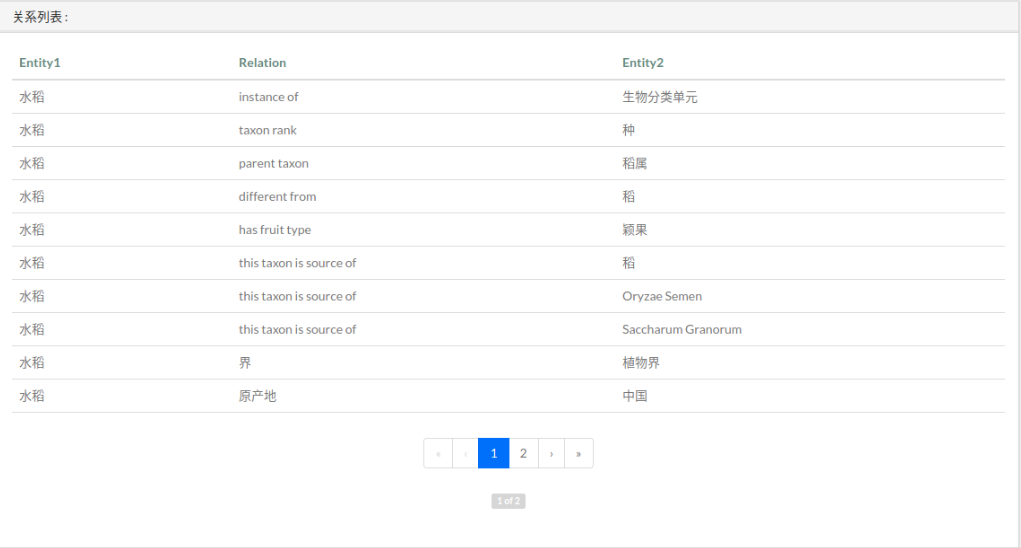The height and width of the screenshot is (548, 1021).
Task: Click the 生物分类单元 entity cell
Action: [x=660, y=97]
